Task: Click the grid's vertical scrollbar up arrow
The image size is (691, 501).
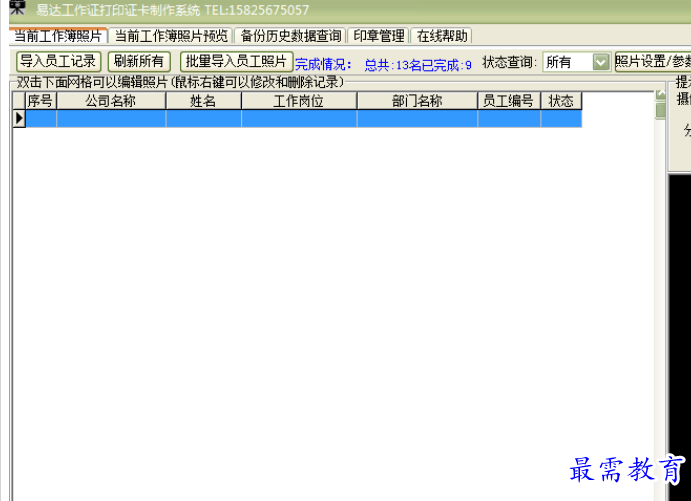Action: coord(660,95)
